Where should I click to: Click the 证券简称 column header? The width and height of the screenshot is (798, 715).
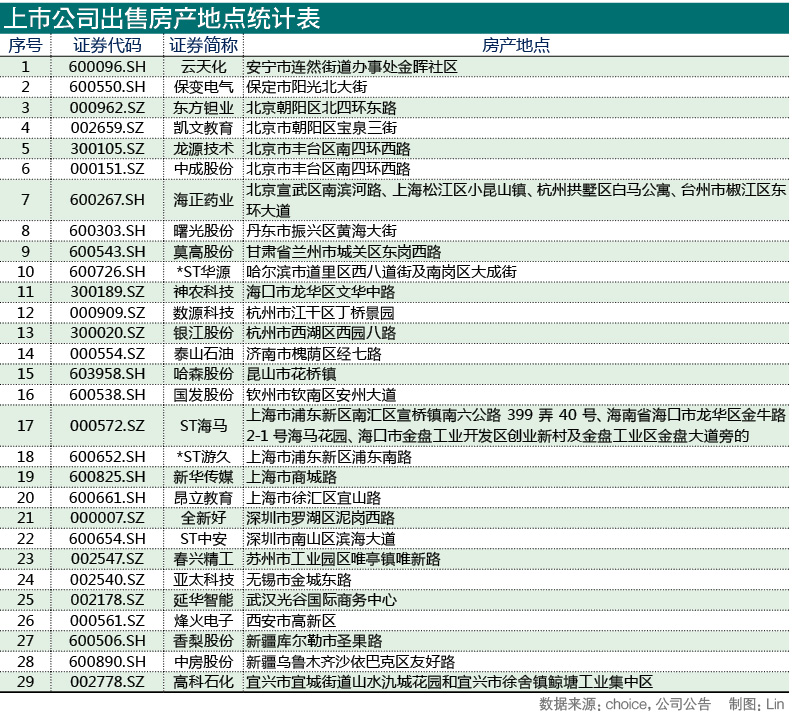204,45
